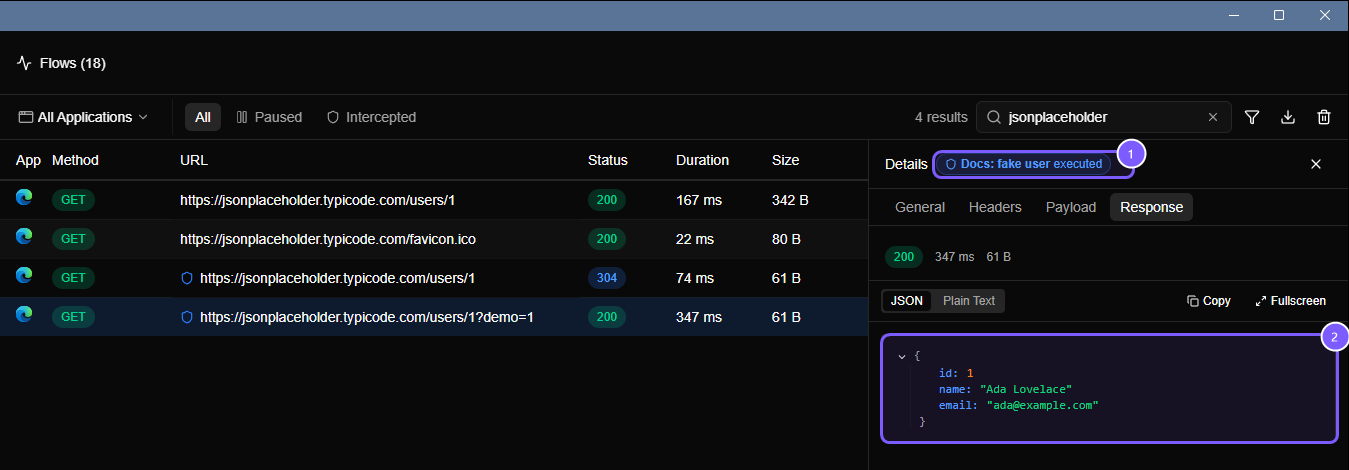
Task: Click the trash delete icon
Action: [1324, 117]
